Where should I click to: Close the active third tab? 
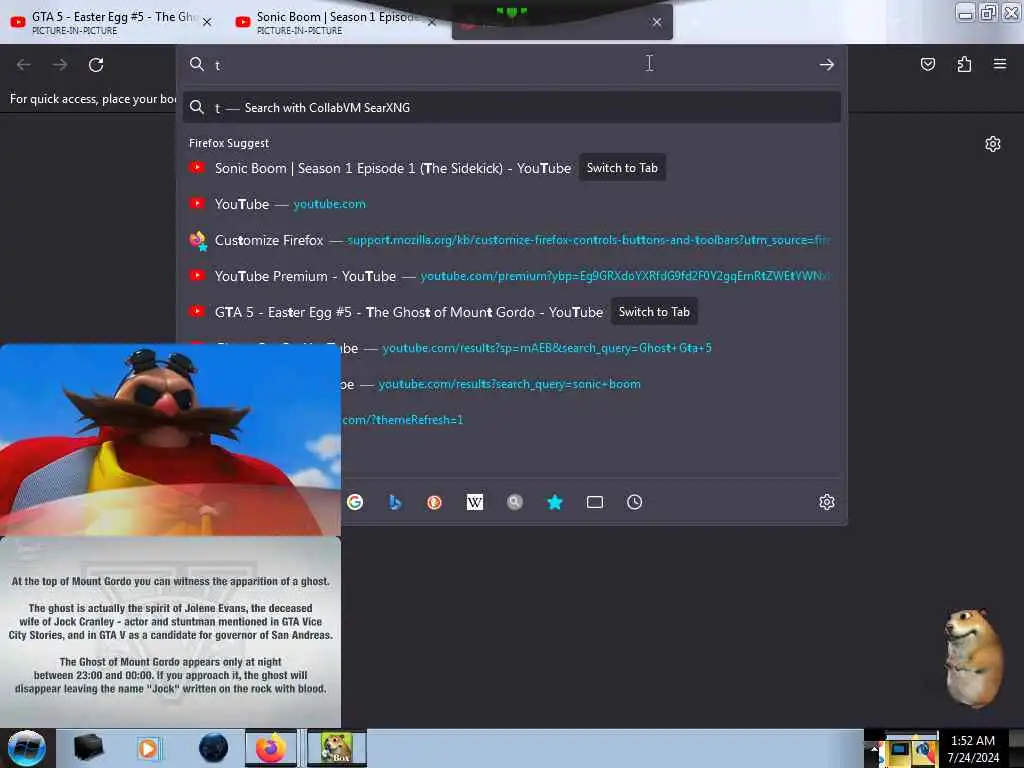[x=657, y=22]
